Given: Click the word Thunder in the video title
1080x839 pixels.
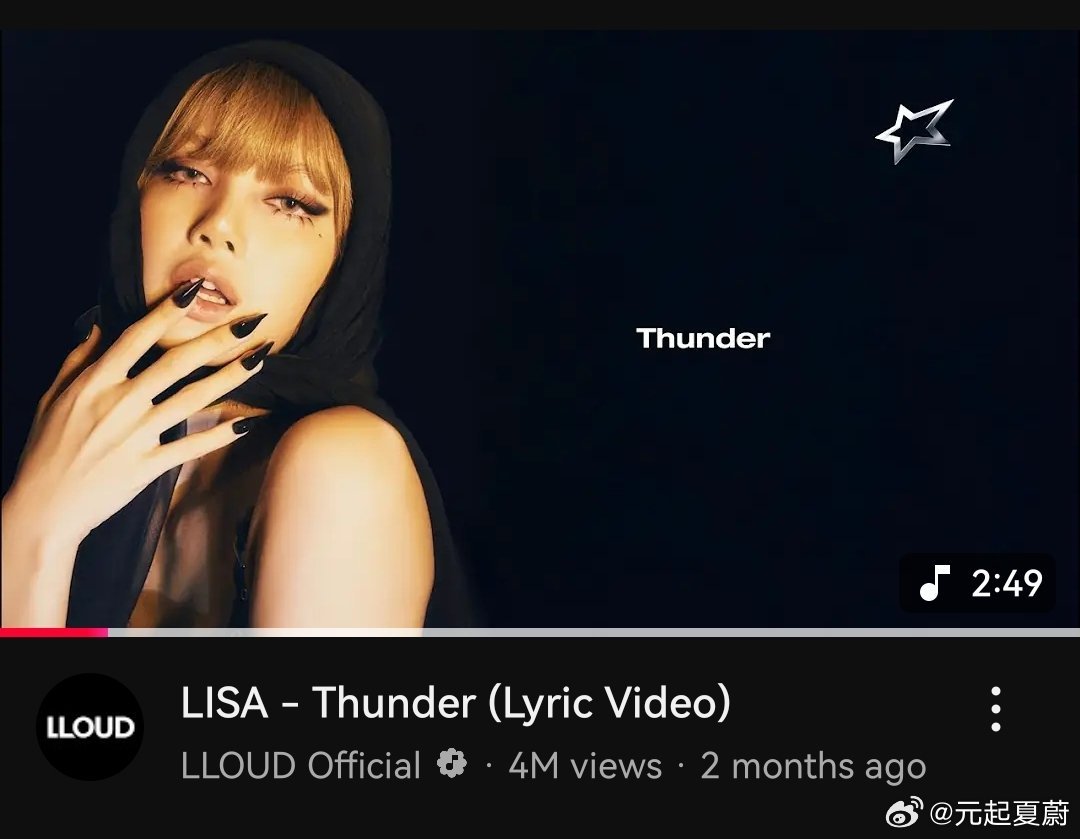Looking at the screenshot, I should click(x=394, y=703).
